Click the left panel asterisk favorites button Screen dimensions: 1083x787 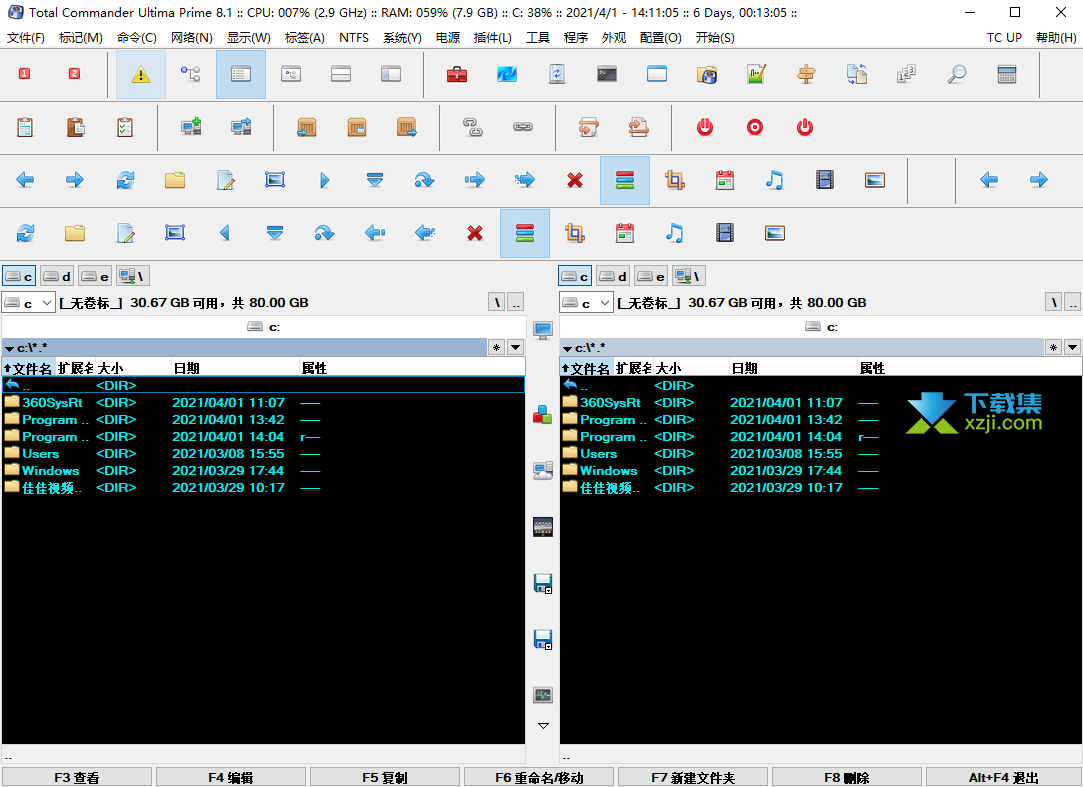click(497, 348)
